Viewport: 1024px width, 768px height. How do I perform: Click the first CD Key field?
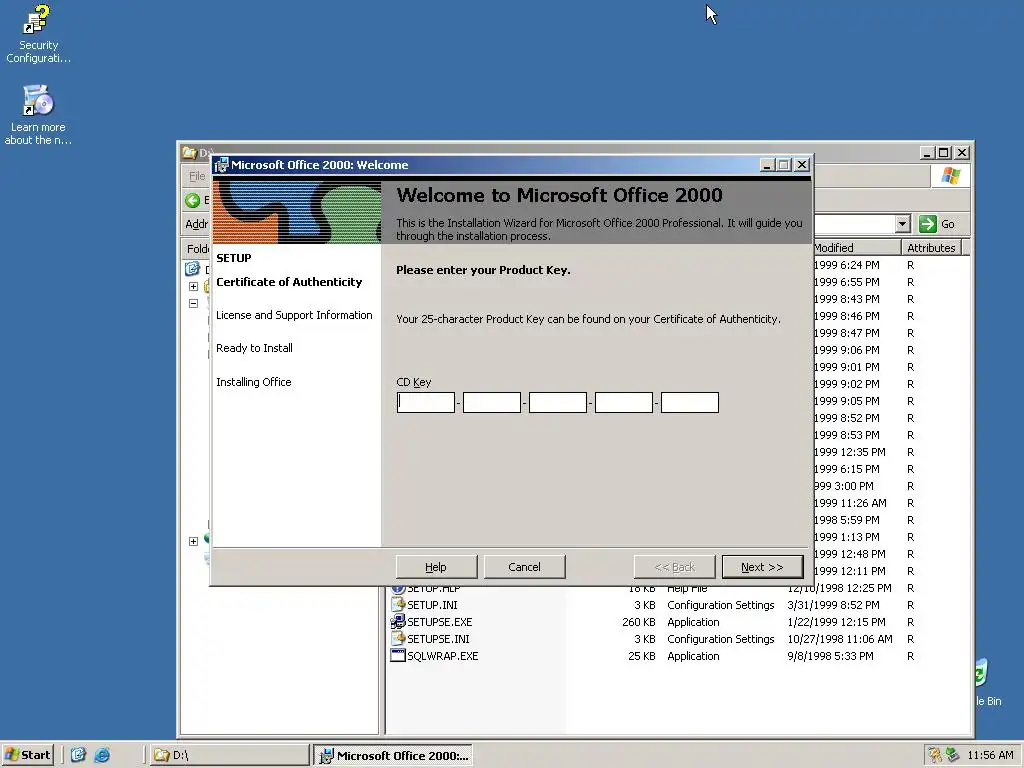[x=426, y=402]
